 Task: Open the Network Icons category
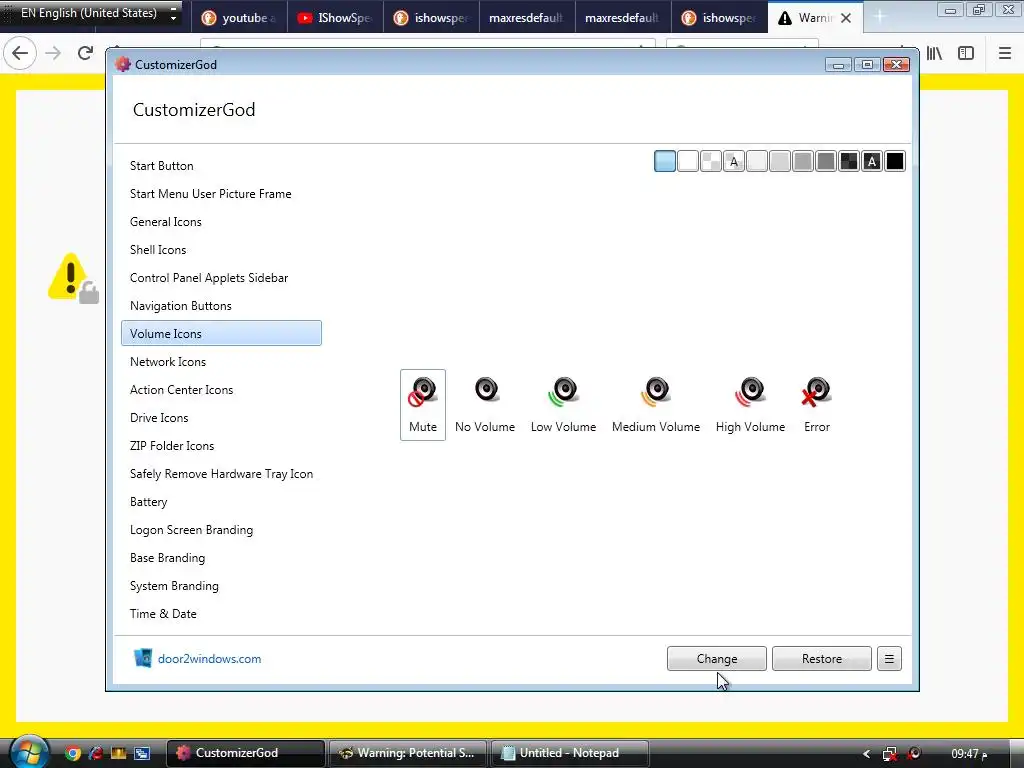(x=221, y=362)
